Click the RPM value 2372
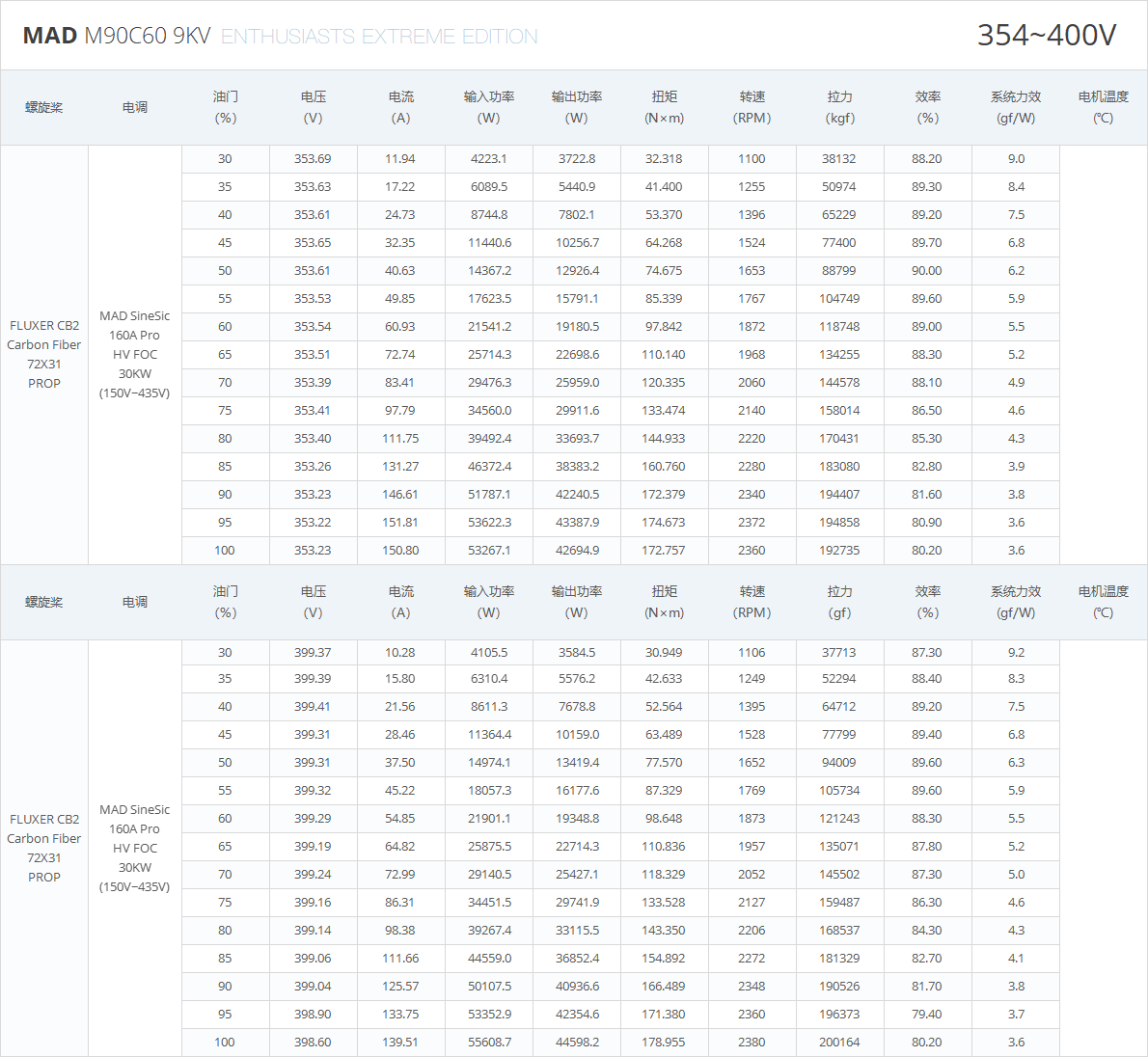The width and height of the screenshot is (1148, 1057). point(752,523)
